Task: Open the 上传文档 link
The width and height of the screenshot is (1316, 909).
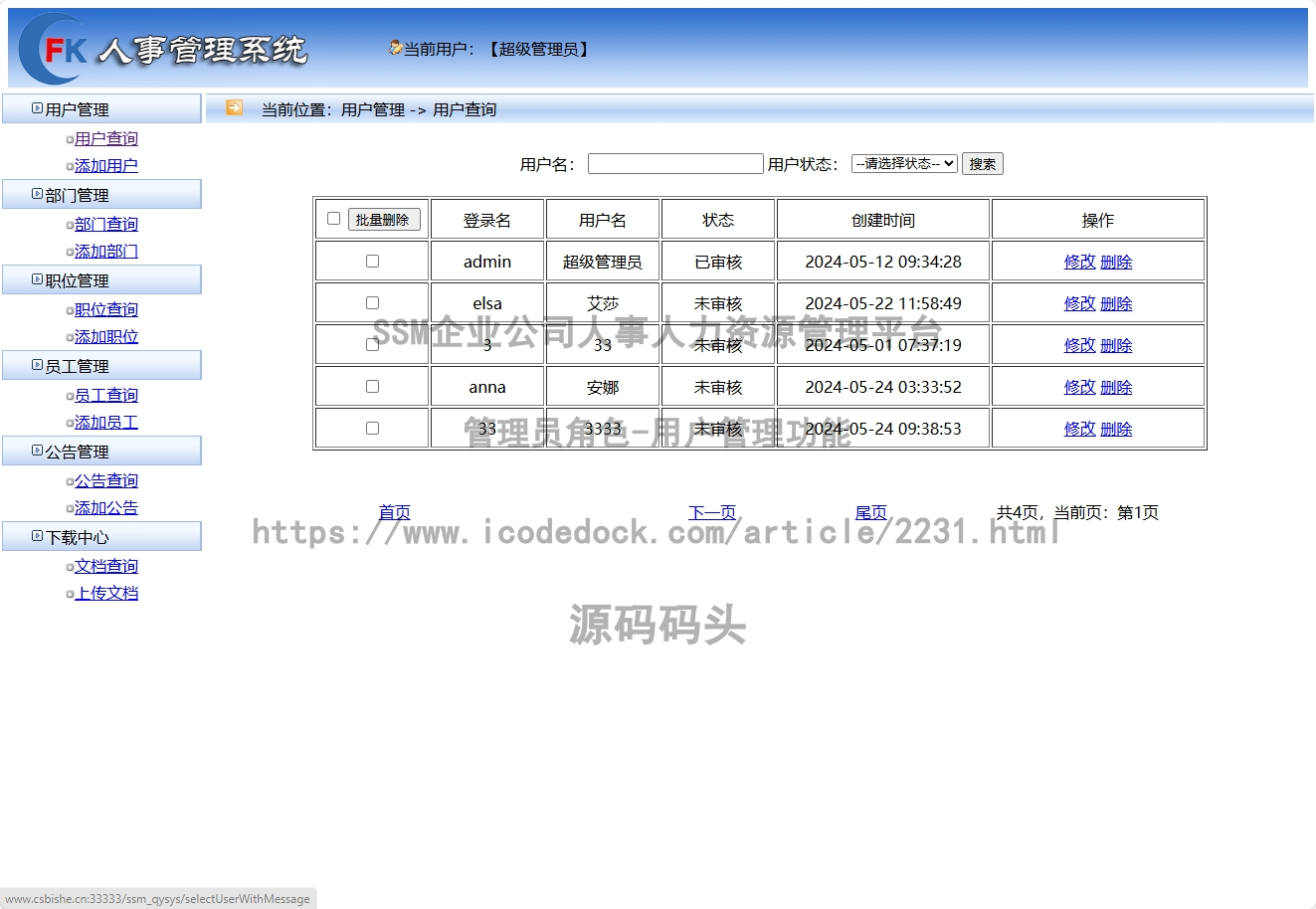Action: click(x=106, y=593)
